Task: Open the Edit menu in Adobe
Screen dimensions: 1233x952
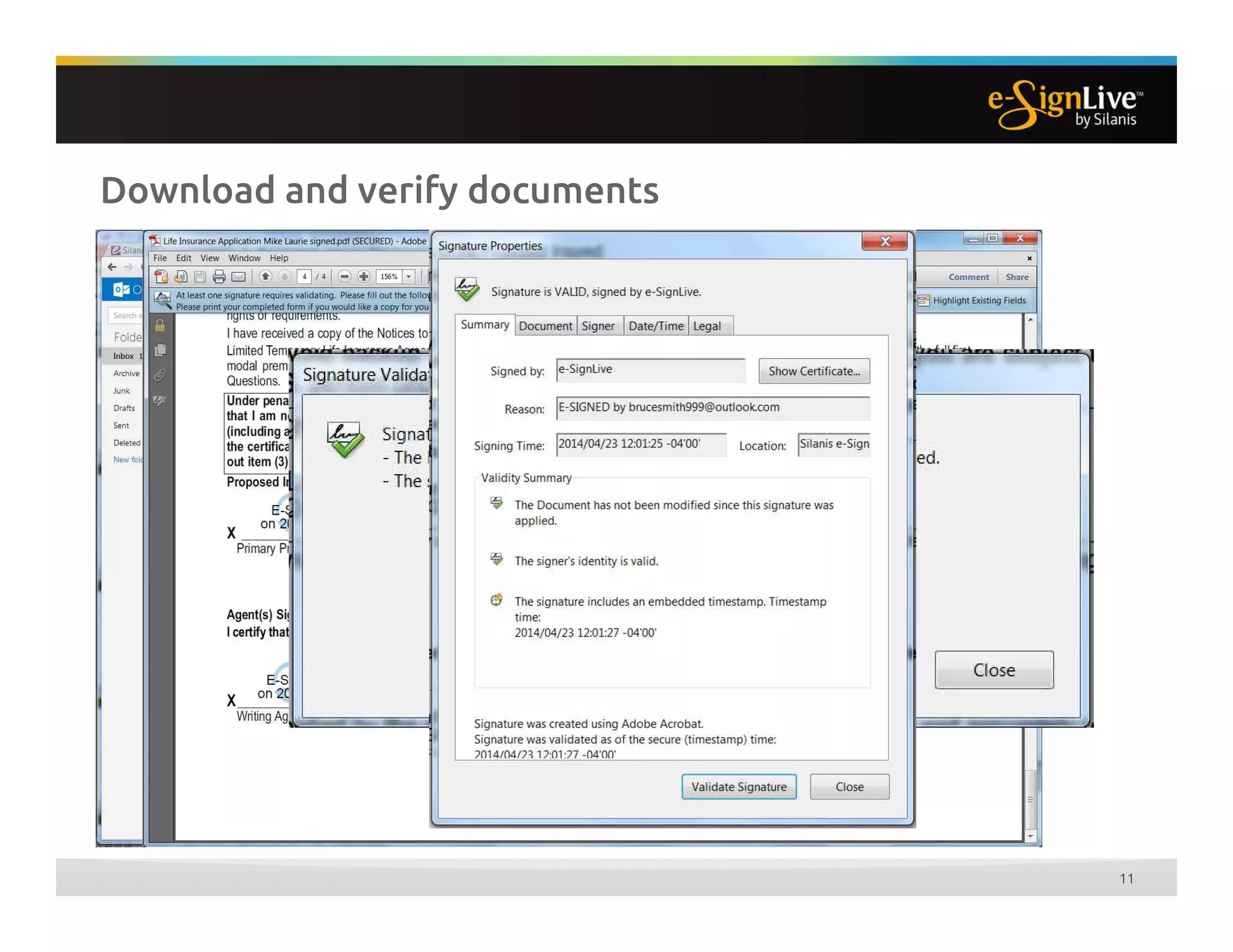Action: coord(184,258)
